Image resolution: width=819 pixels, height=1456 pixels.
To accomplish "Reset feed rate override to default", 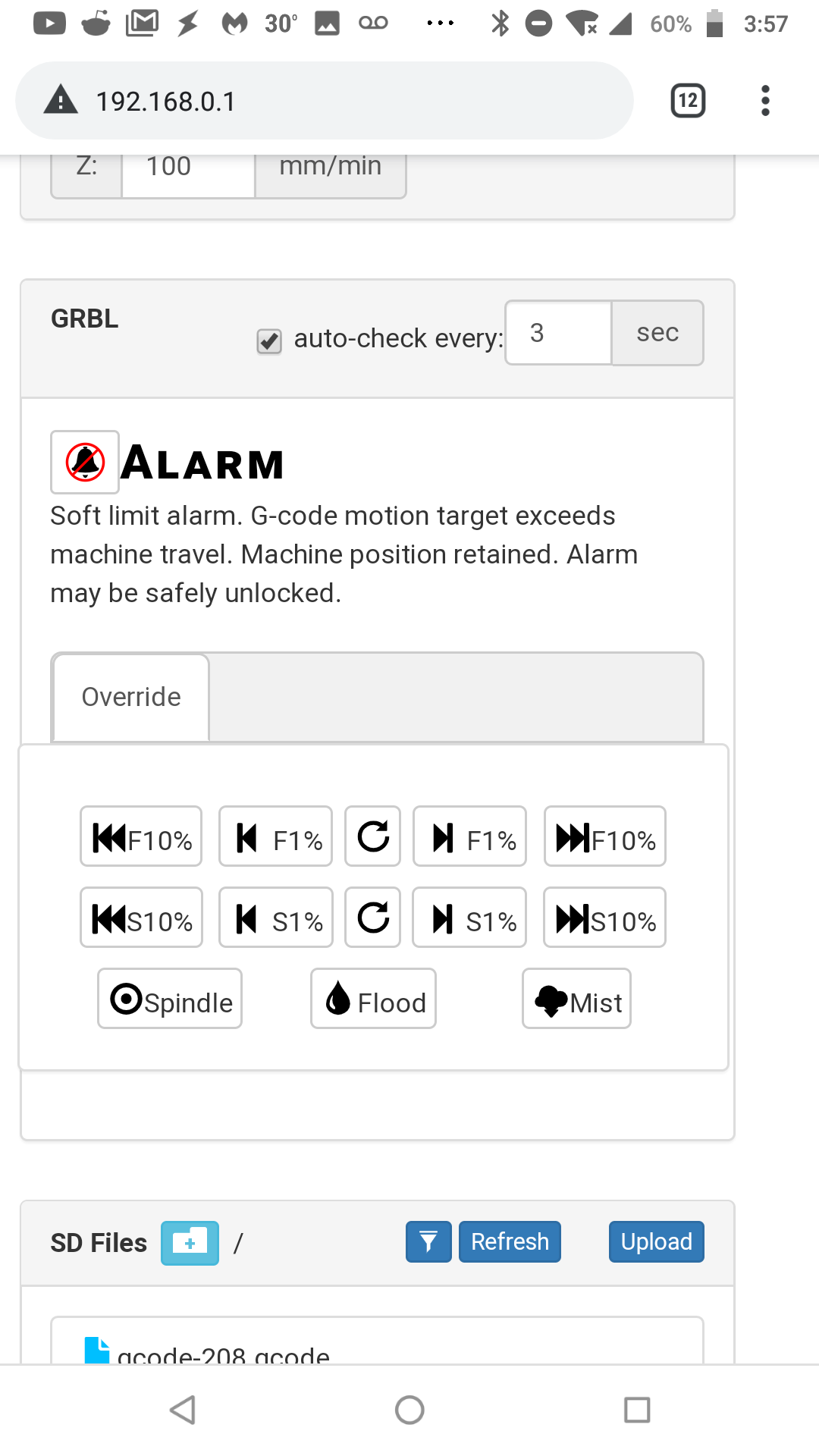I will tap(372, 837).
